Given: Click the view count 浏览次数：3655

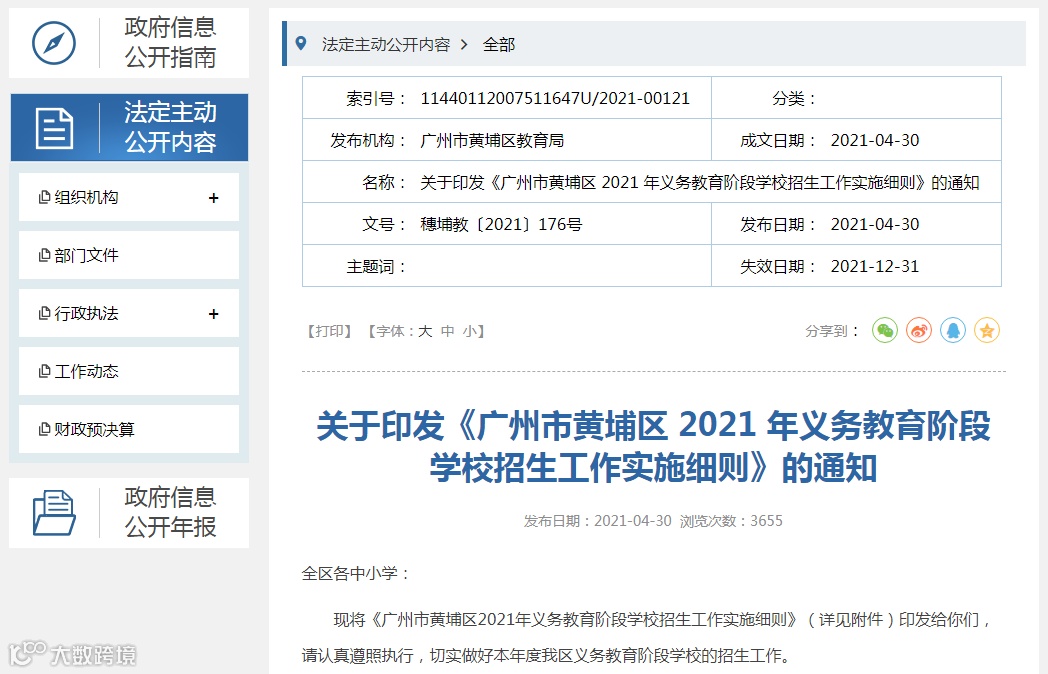Looking at the screenshot, I should (731, 521).
